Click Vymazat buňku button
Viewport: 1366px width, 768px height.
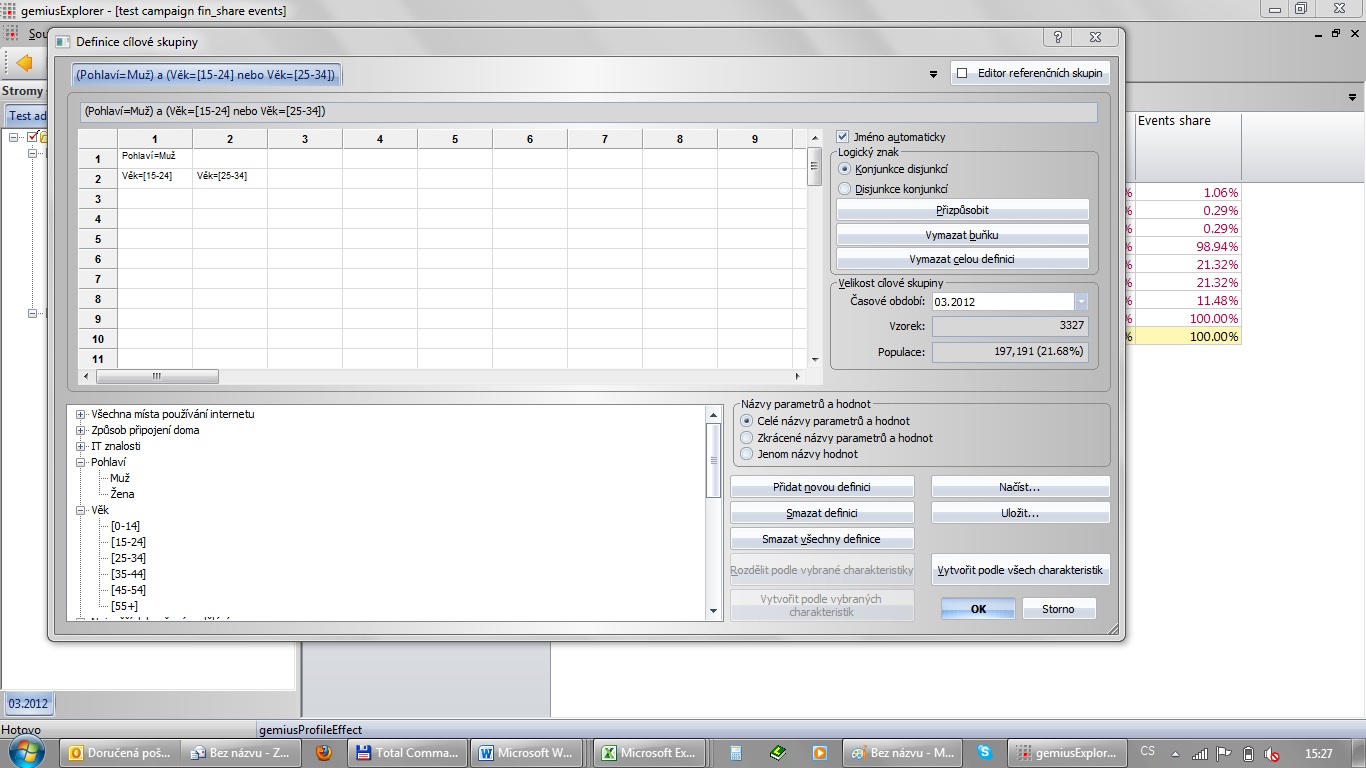click(962, 235)
